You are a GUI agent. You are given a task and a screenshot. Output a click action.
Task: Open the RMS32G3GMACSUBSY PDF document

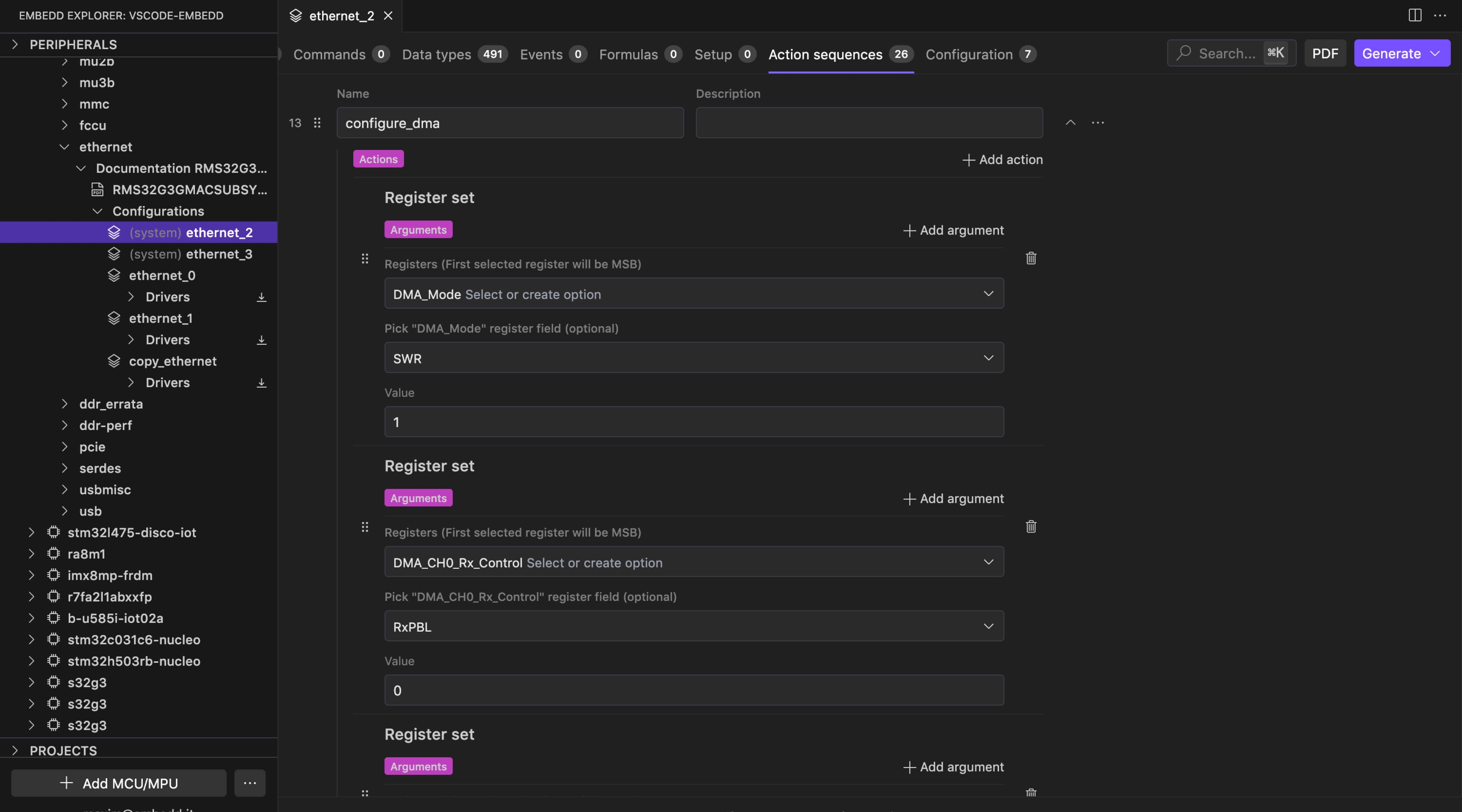point(189,189)
